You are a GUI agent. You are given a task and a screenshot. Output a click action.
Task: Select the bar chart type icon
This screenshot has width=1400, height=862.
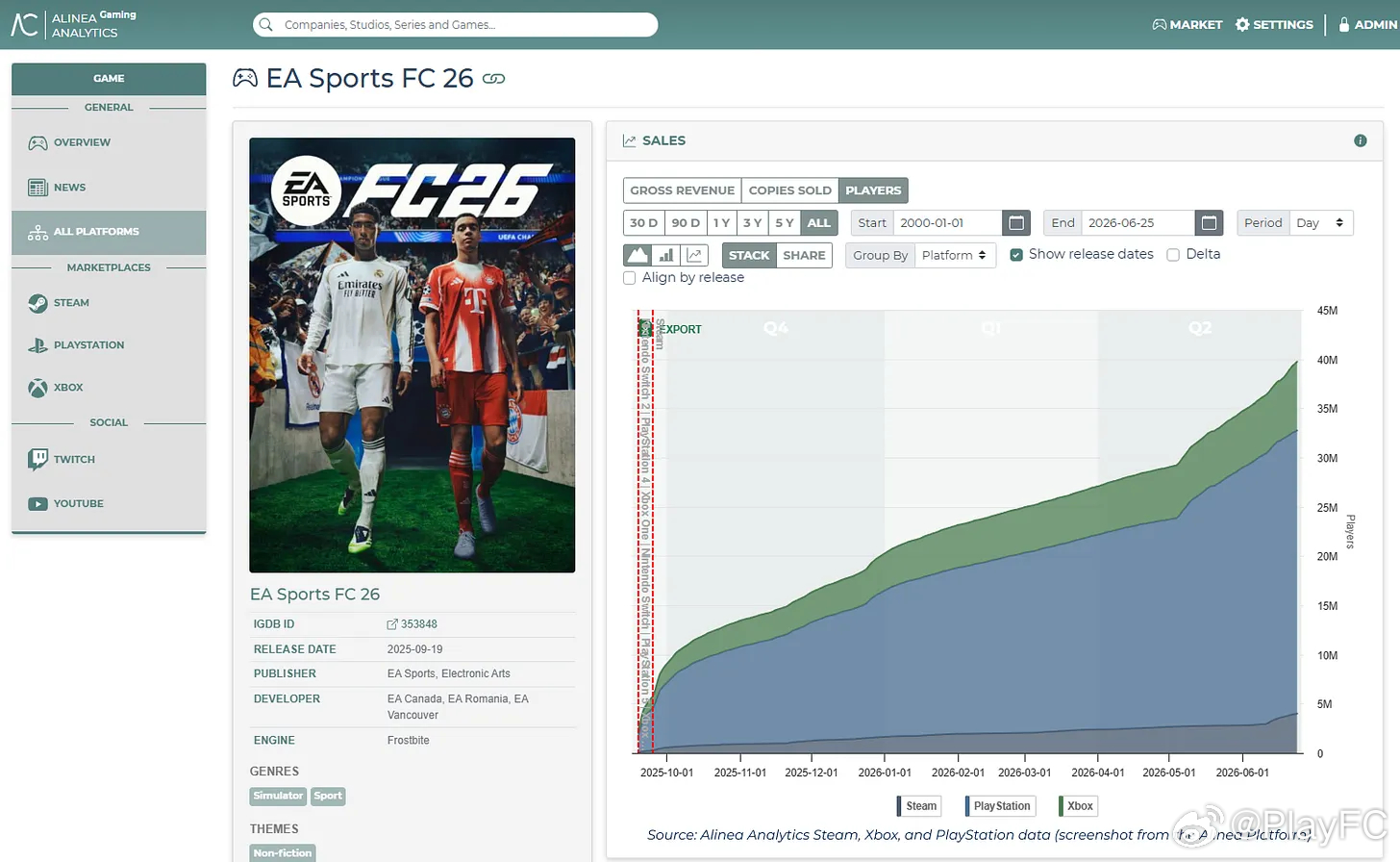666,255
